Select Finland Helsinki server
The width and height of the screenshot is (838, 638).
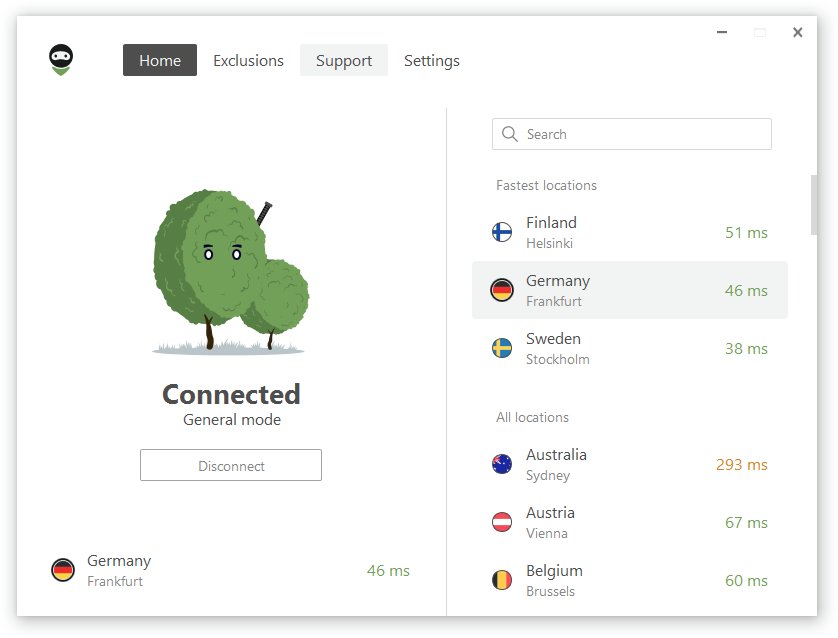pos(630,232)
